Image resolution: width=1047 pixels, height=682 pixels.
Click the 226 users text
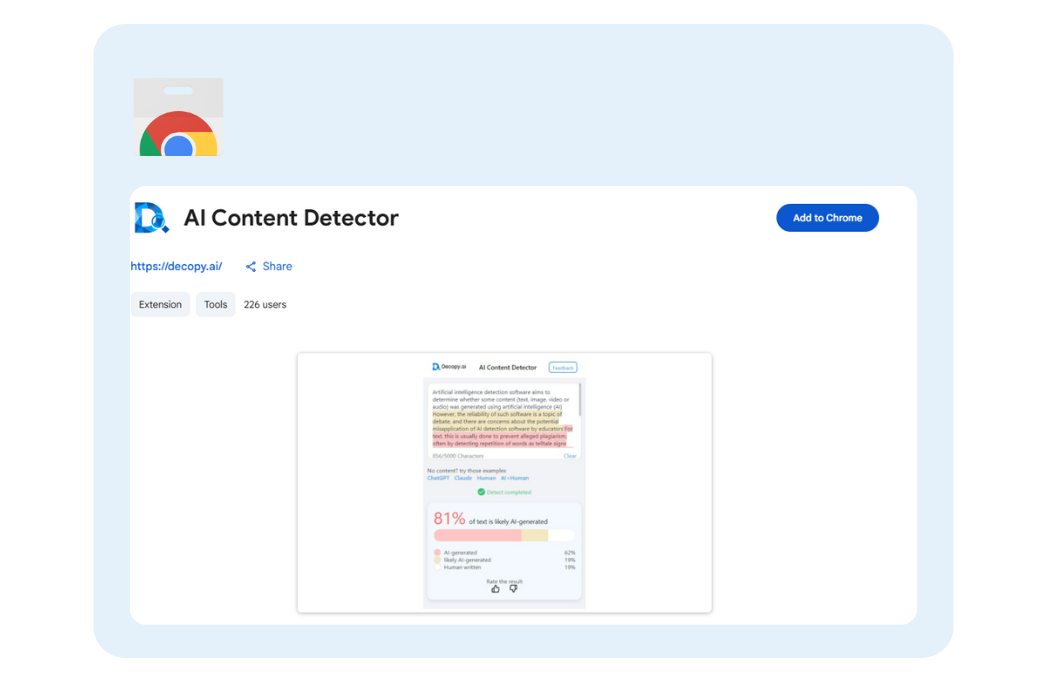pos(265,305)
